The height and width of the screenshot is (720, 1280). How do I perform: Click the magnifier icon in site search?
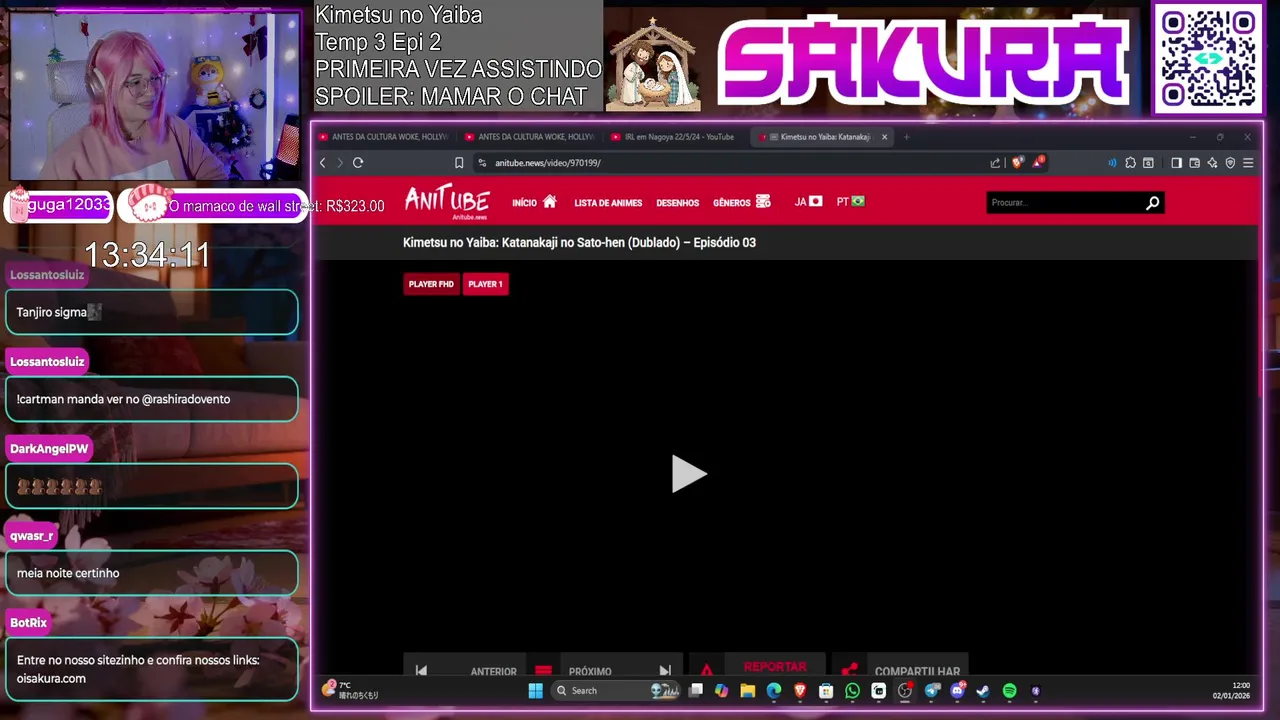point(1152,203)
